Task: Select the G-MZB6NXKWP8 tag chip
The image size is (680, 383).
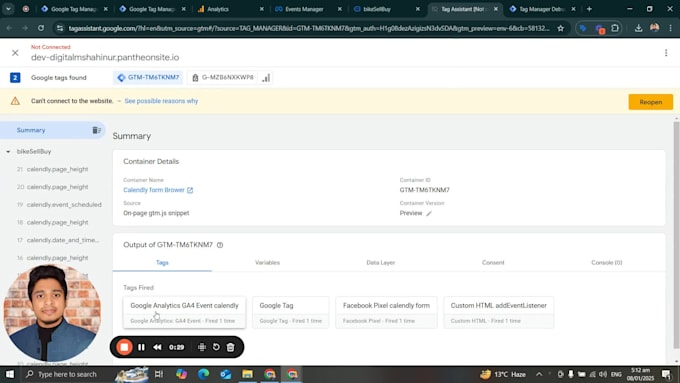Action: coord(223,78)
